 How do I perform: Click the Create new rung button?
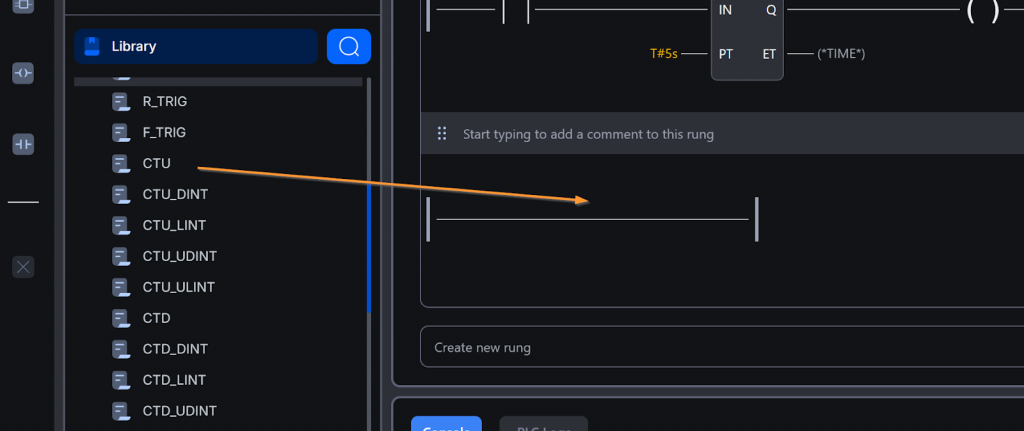coord(720,347)
